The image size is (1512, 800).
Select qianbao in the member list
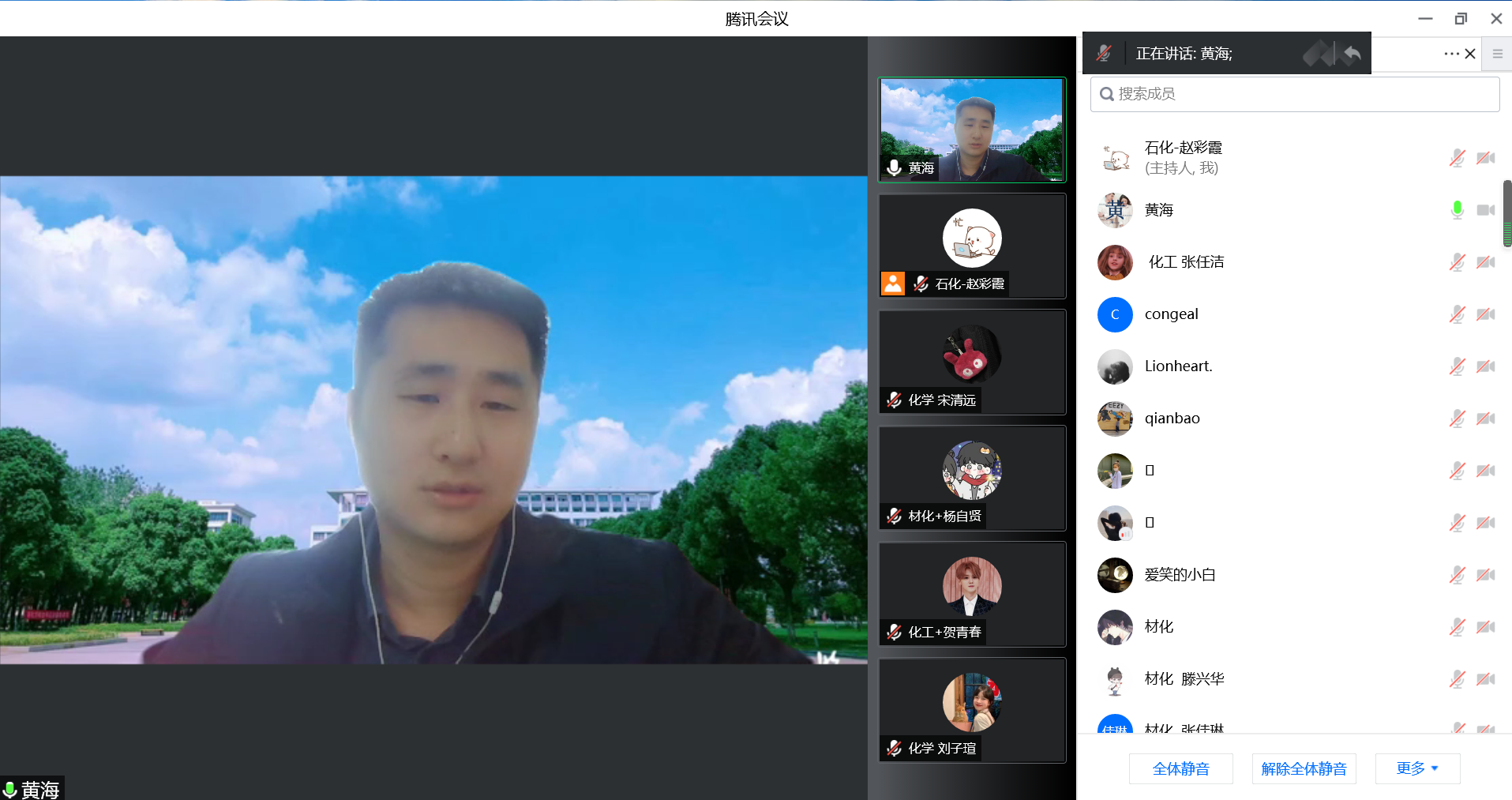coord(1172,419)
